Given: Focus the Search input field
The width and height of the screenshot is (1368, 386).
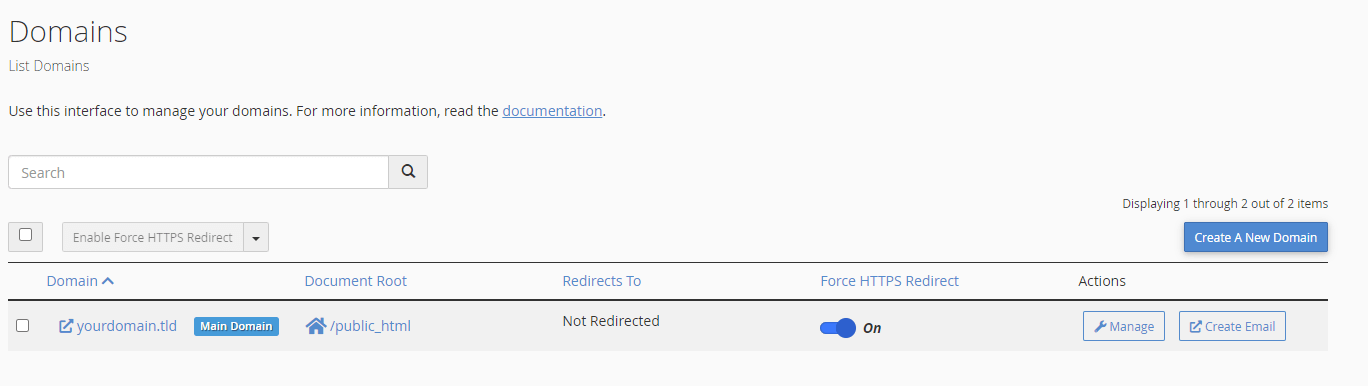Looking at the screenshot, I should click(x=198, y=172).
